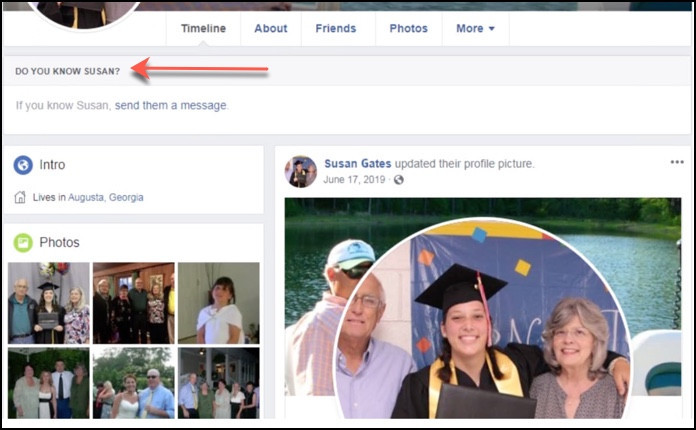The width and height of the screenshot is (696, 430).
Task: Click the June 17, 2019 post date
Action: 354,180
